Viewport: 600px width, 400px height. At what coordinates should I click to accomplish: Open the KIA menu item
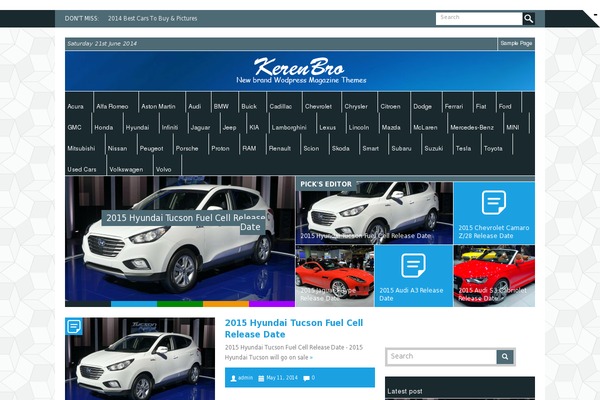click(254, 127)
